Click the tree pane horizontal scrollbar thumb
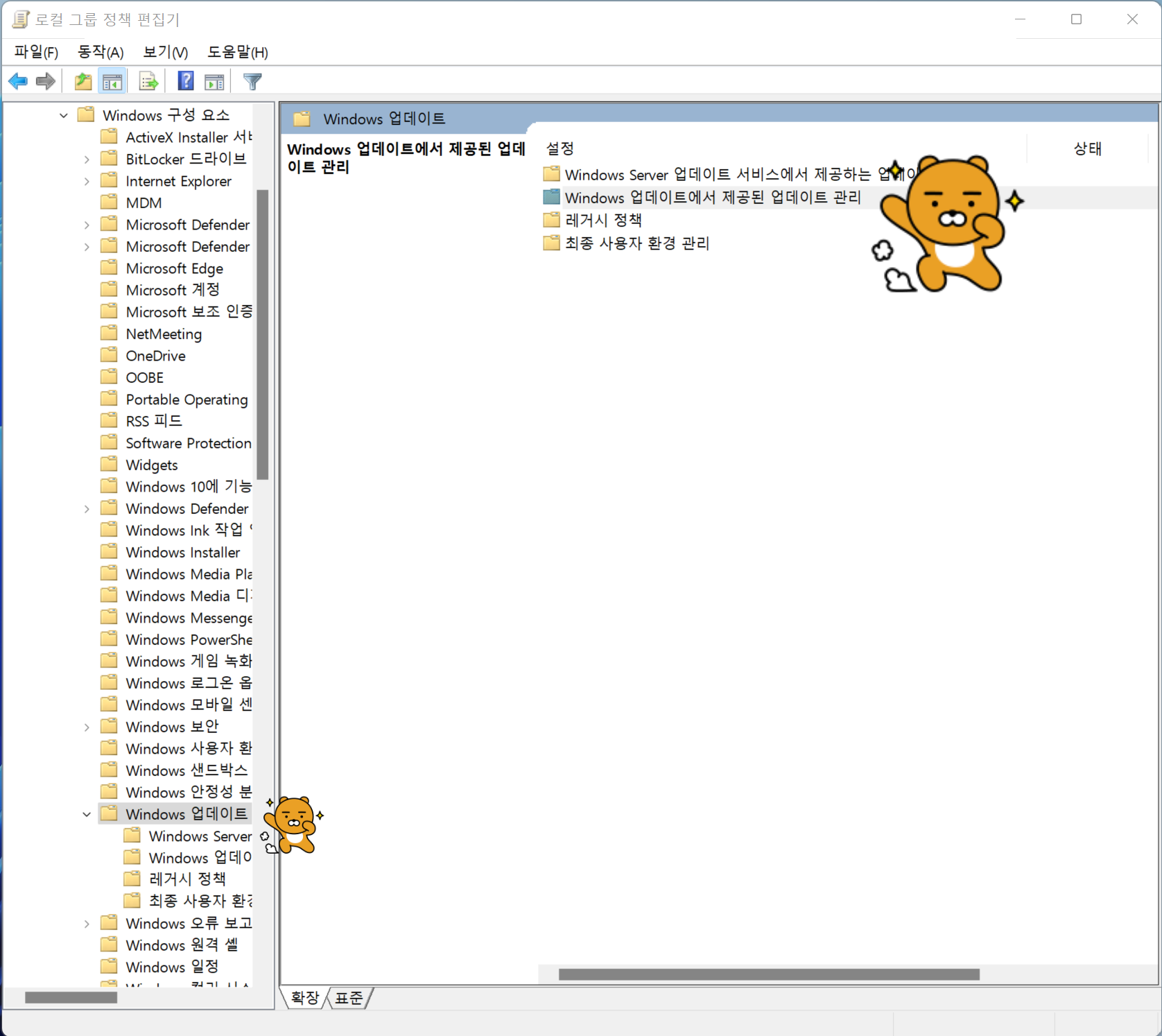The width and height of the screenshot is (1162, 1036). coord(71,998)
